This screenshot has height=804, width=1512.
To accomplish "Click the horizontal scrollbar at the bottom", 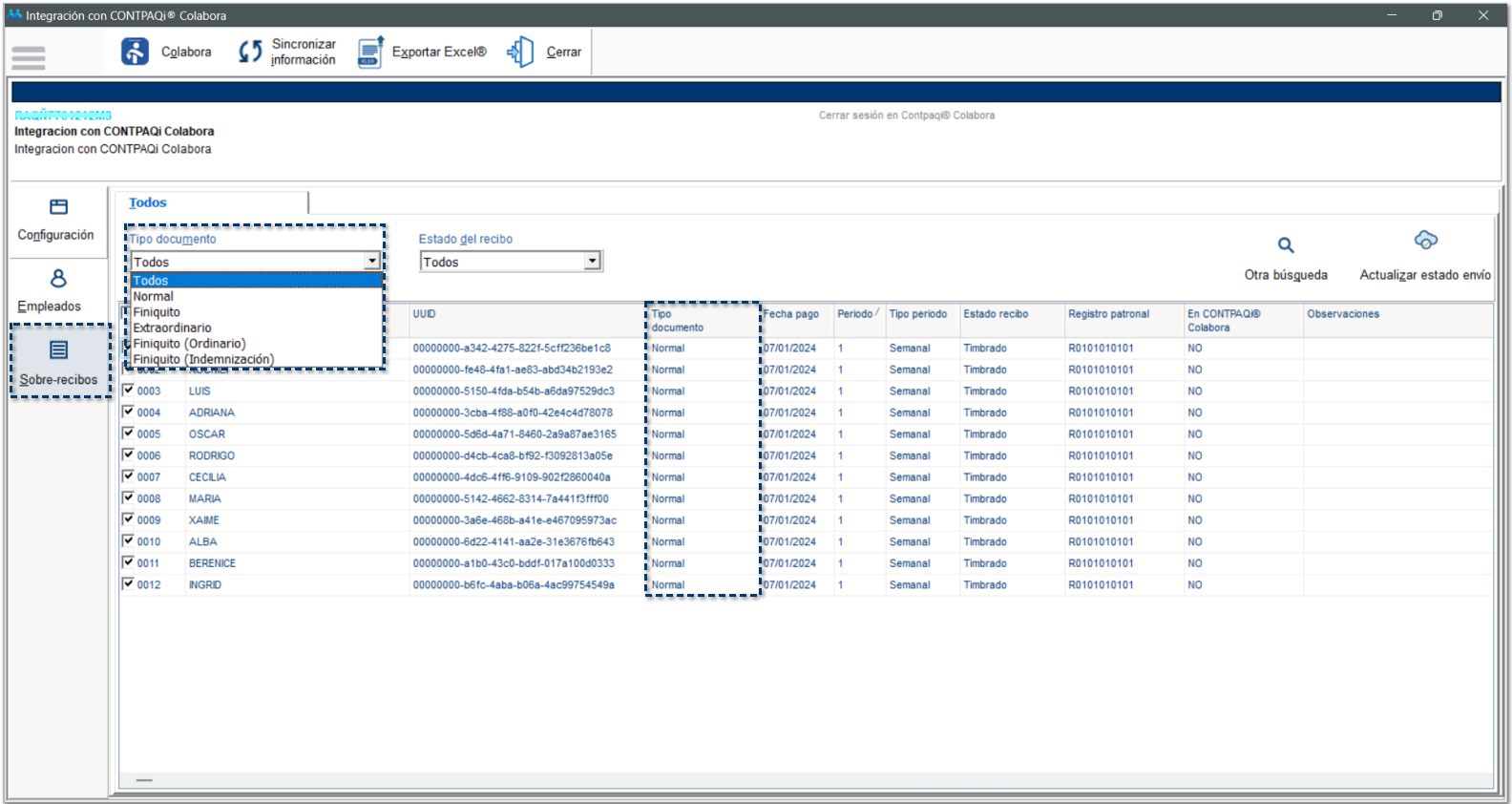I will (144, 780).
